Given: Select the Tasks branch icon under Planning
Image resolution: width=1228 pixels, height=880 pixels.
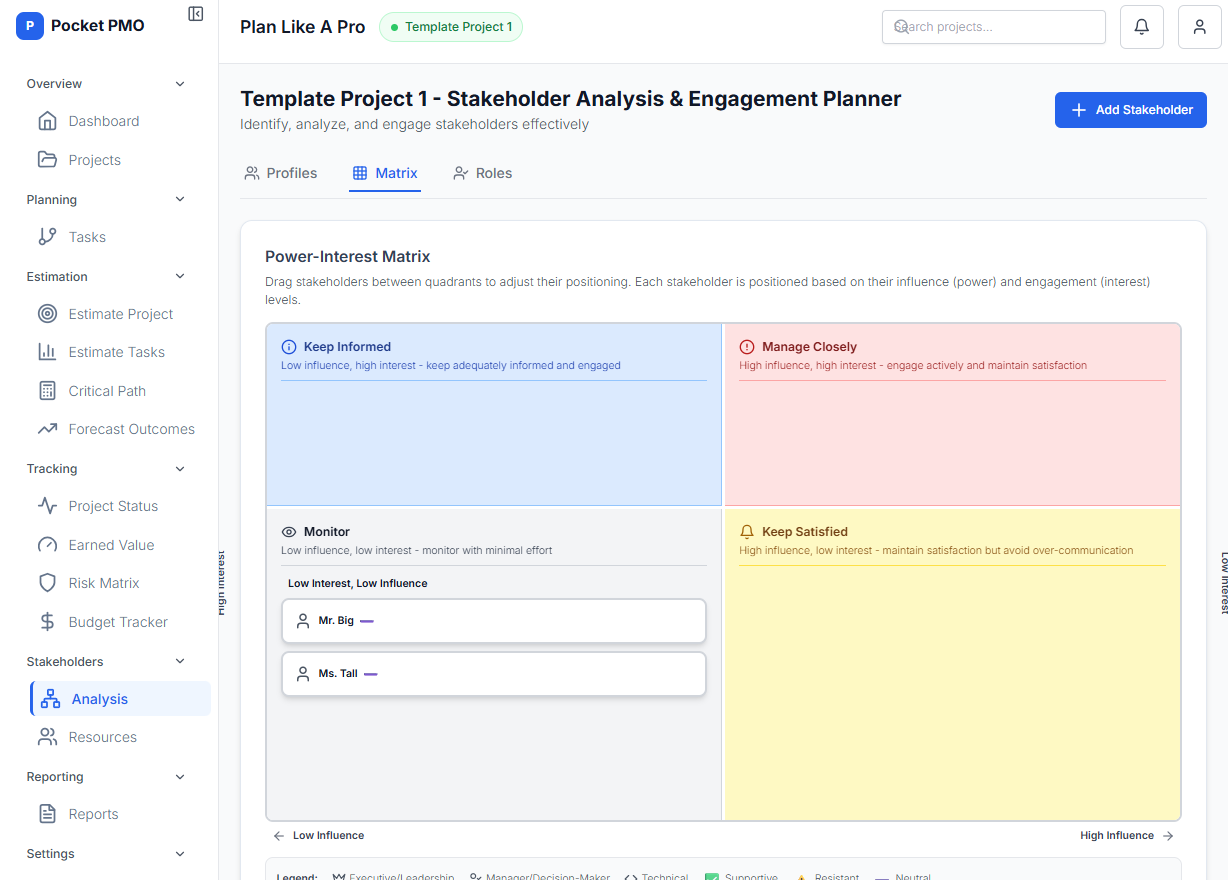Looking at the screenshot, I should pos(48,236).
